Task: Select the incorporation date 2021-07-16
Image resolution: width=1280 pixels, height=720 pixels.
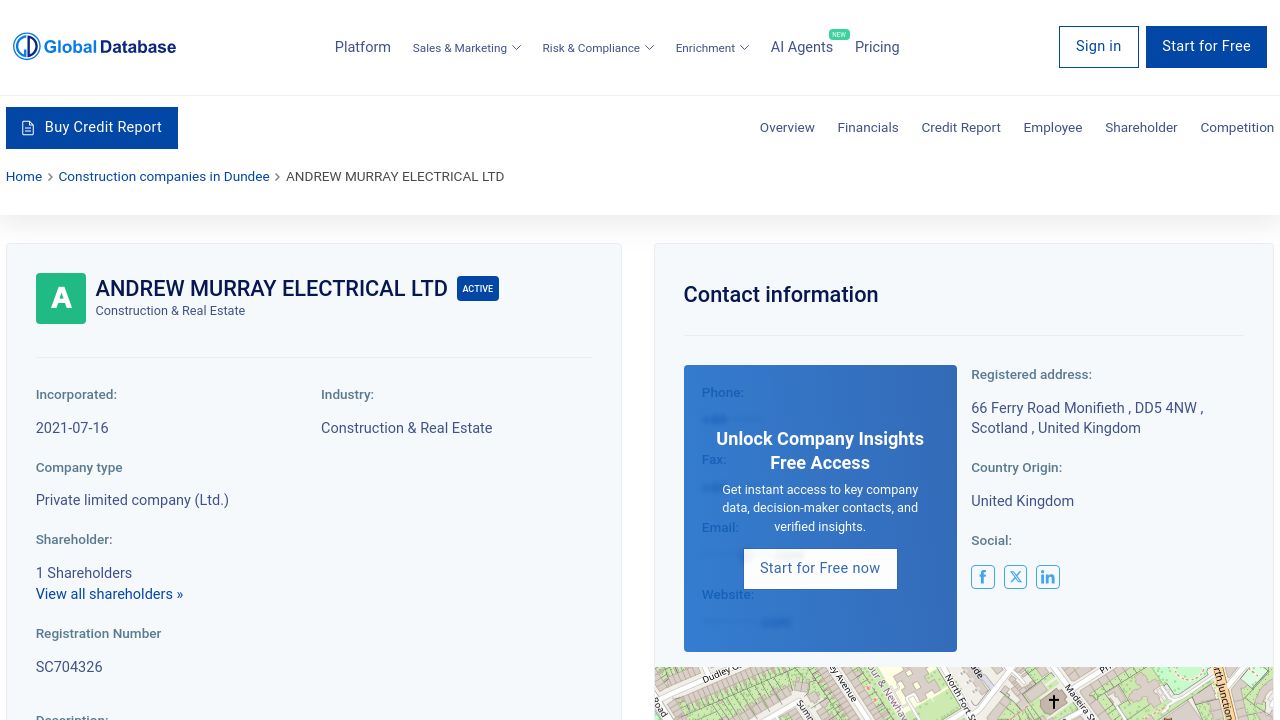Action: click(x=72, y=428)
